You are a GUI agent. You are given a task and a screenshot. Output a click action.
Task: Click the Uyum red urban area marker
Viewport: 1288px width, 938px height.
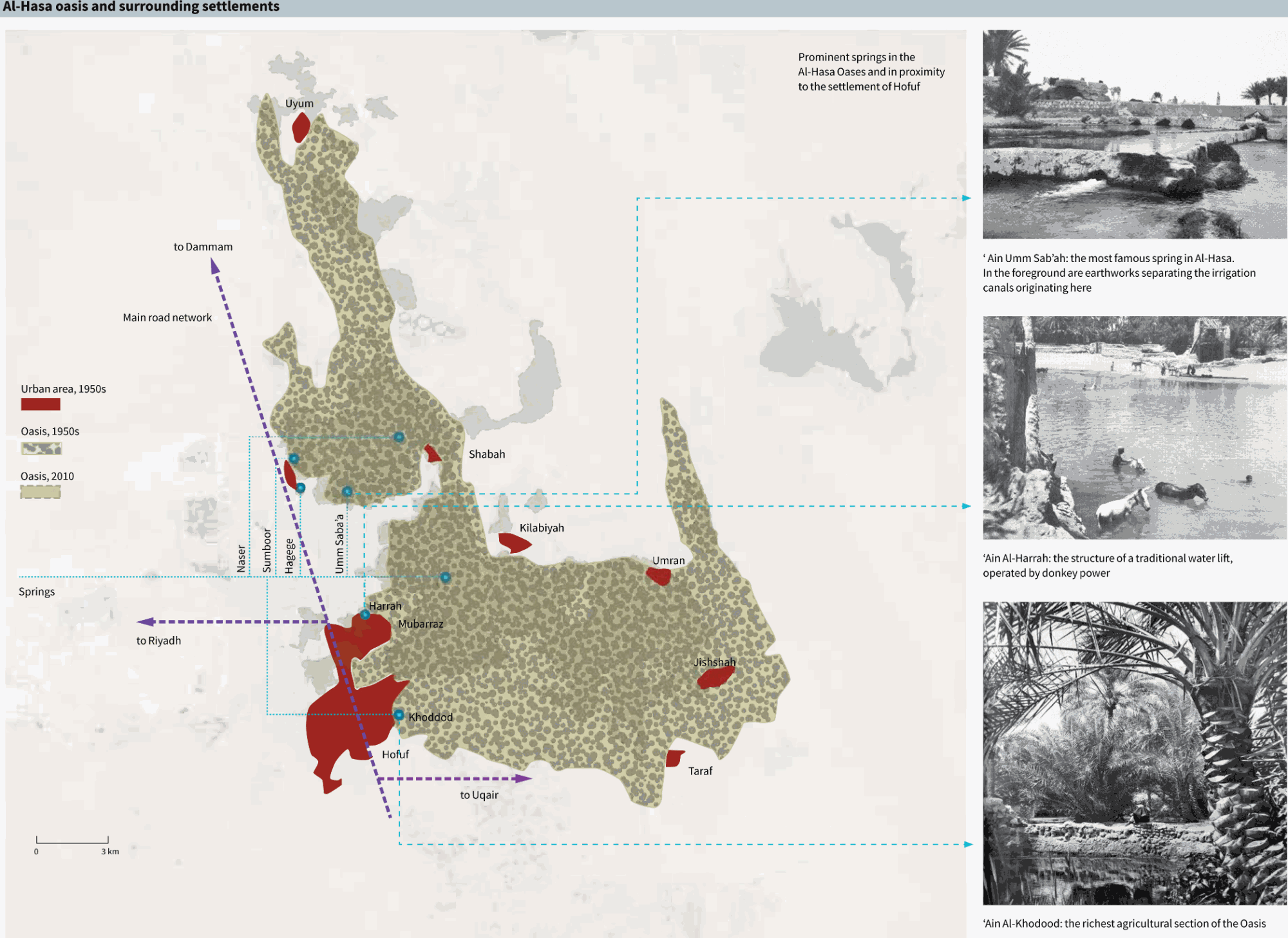coord(301,127)
